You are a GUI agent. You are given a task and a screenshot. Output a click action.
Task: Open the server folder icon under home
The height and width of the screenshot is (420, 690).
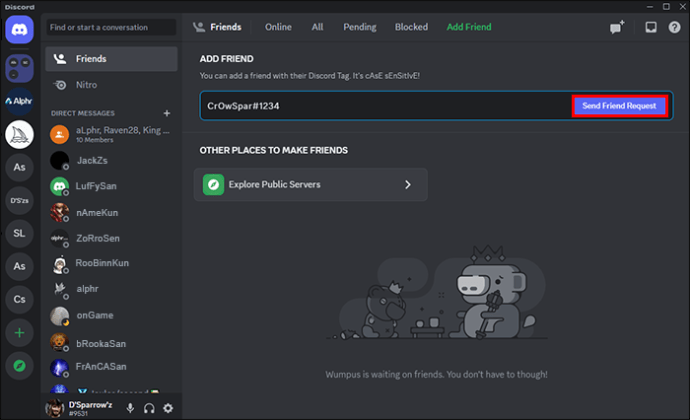[19, 68]
